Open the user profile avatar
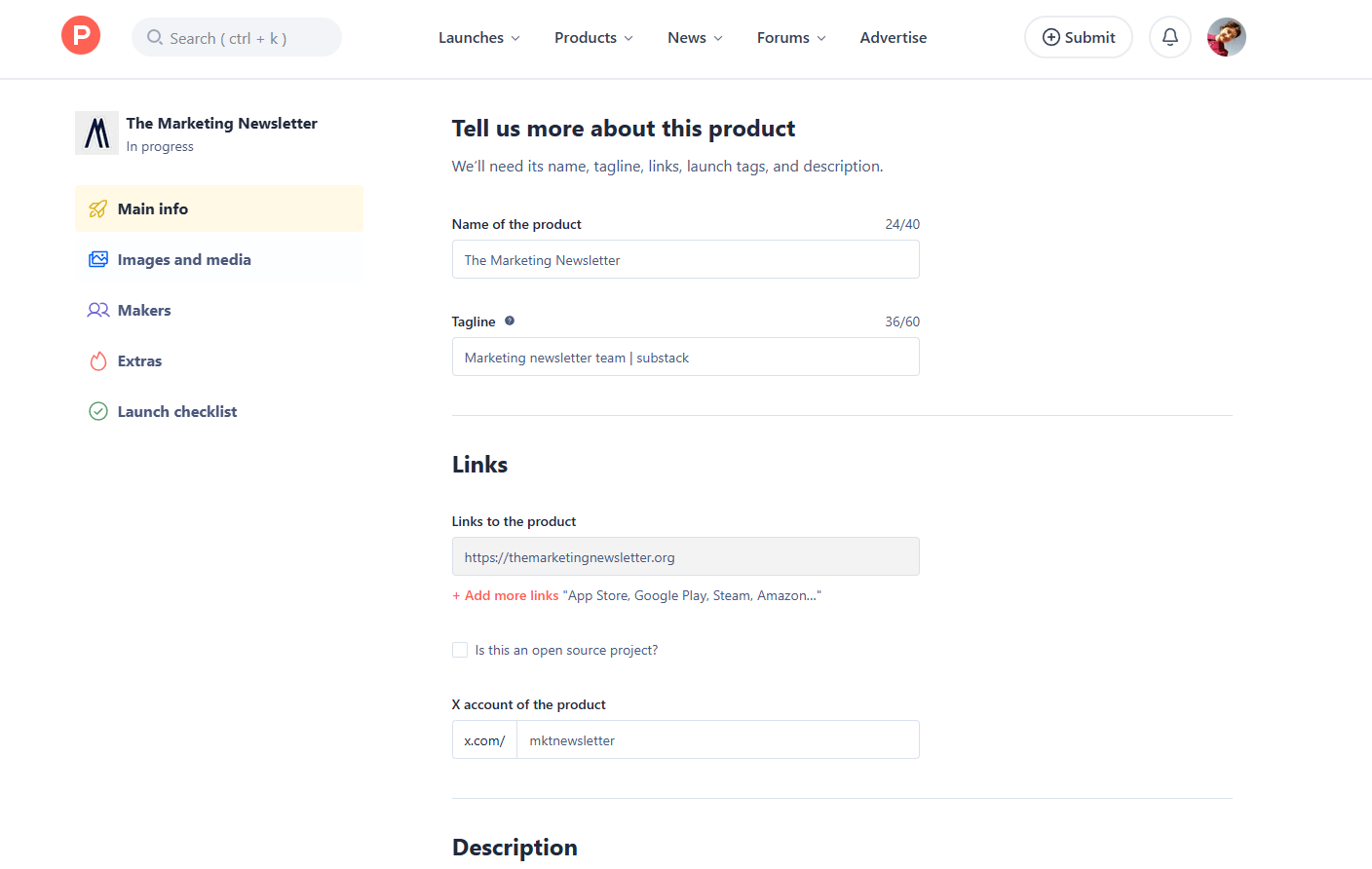 (1227, 37)
